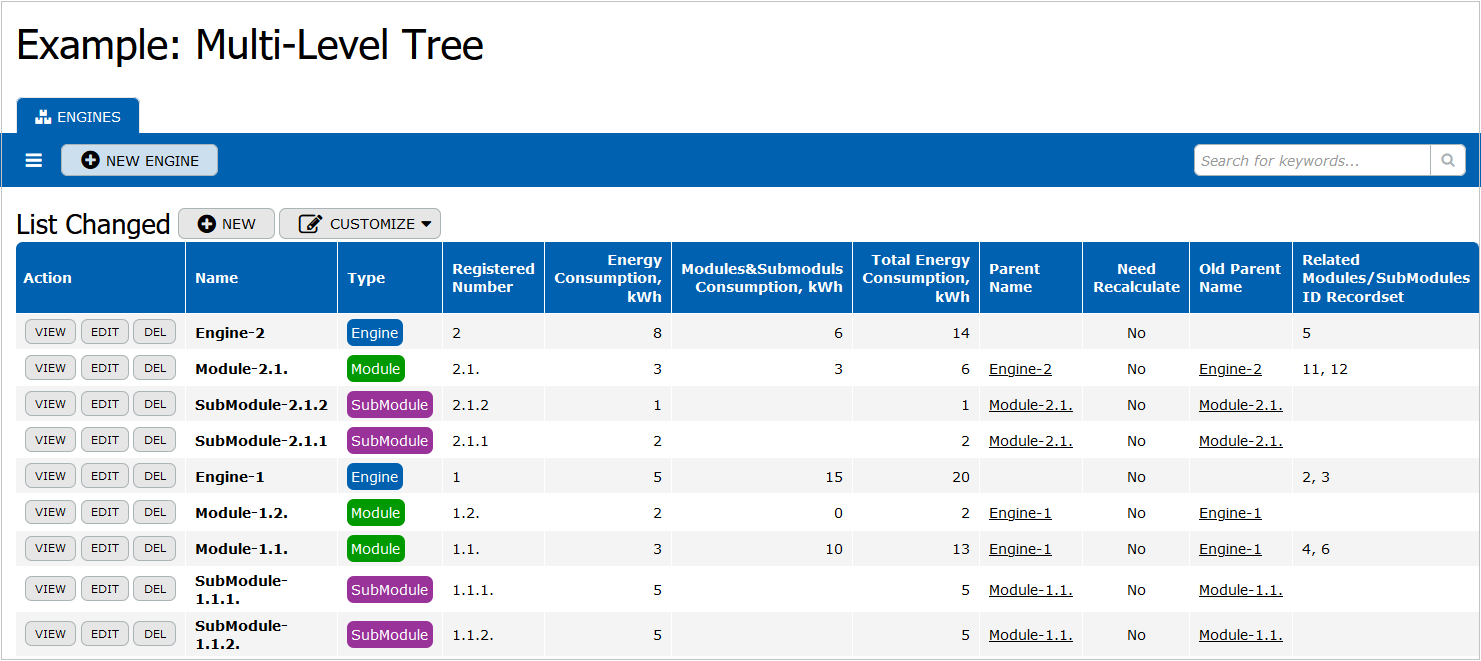Screen dimensions: 1481x661
Task: Delete the SubModule-2.1.2 row
Action: point(155,404)
